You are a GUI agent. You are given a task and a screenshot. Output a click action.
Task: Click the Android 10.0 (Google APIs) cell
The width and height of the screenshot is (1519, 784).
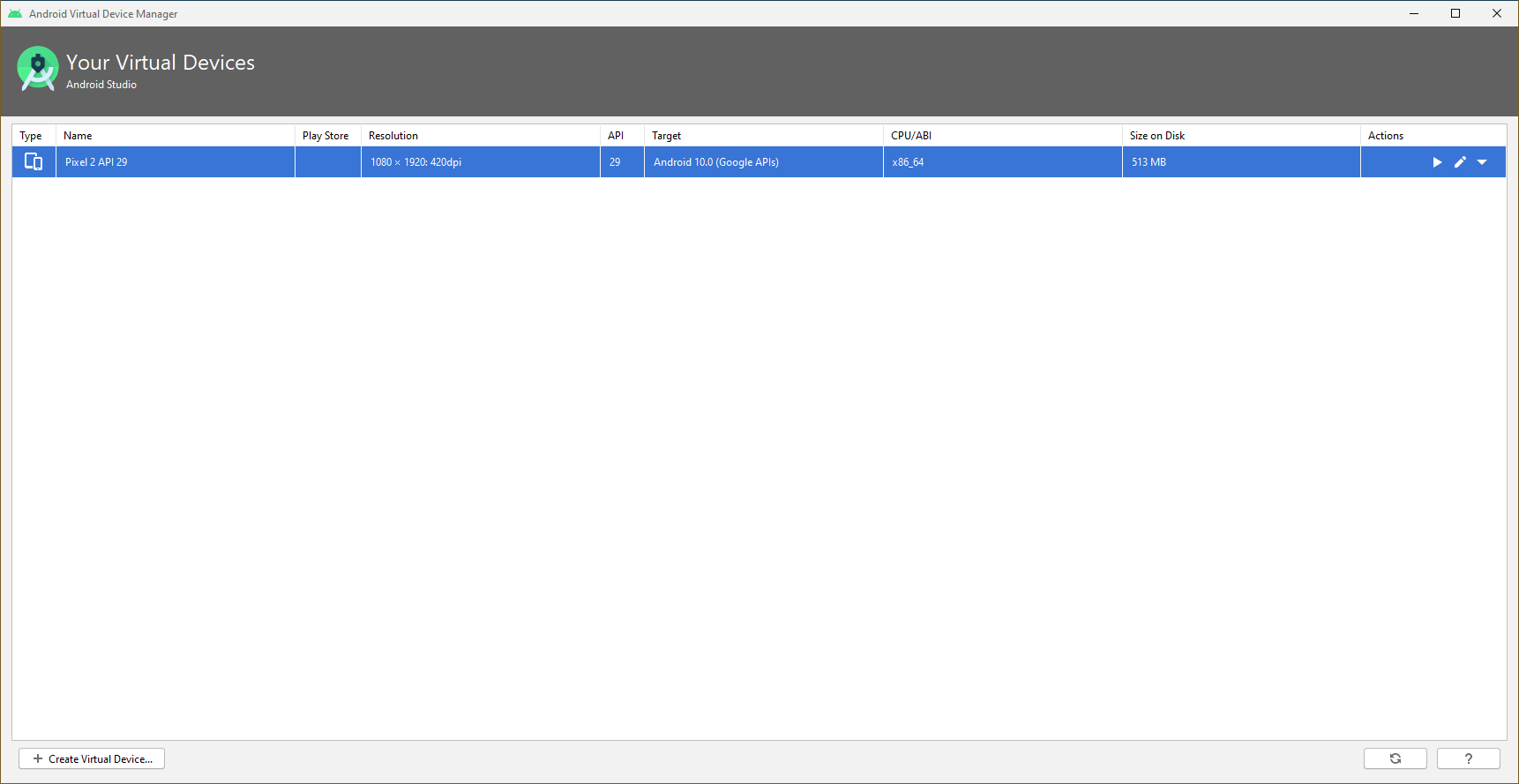[763, 162]
